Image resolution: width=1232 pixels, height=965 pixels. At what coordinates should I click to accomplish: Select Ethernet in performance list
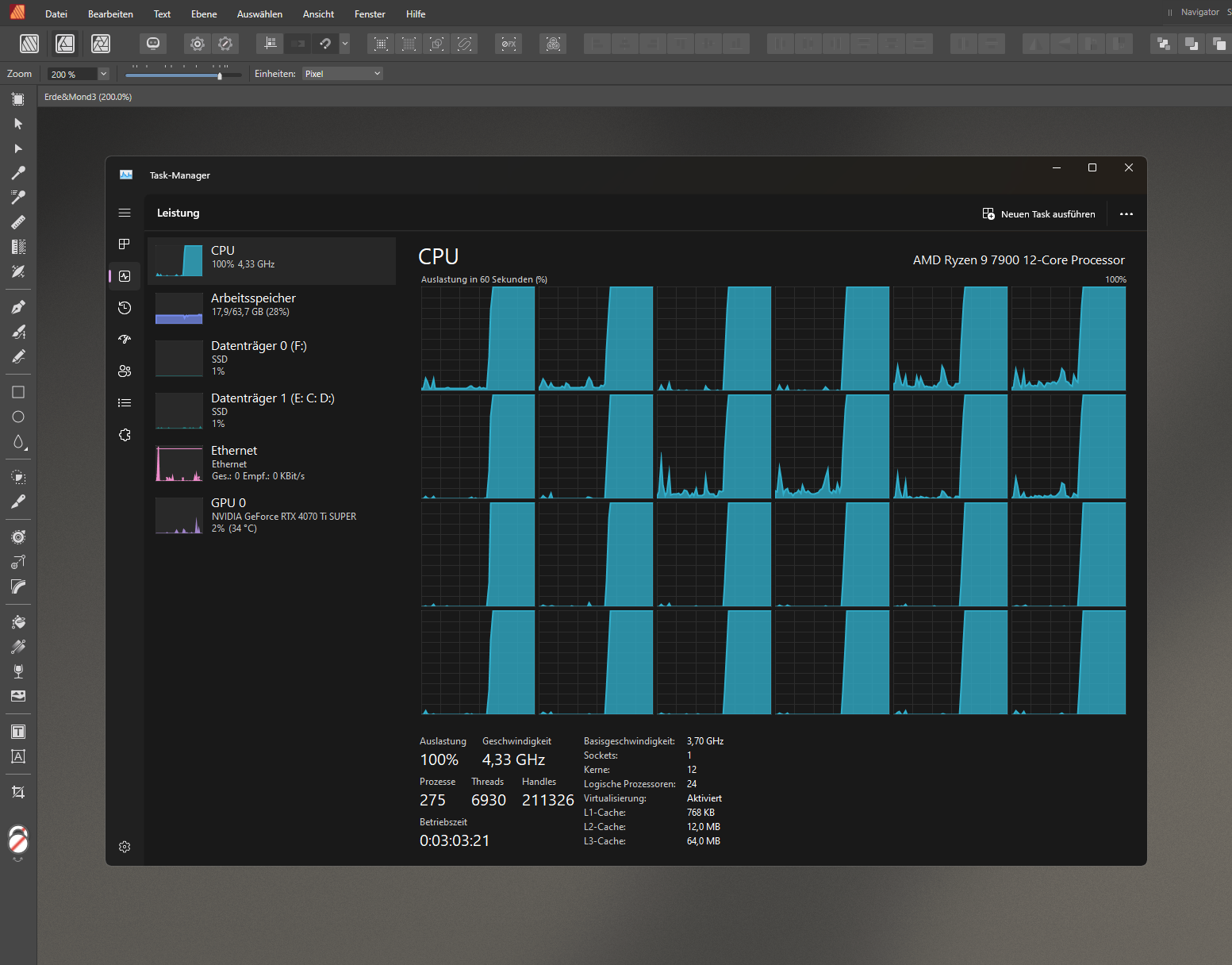pos(271,463)
